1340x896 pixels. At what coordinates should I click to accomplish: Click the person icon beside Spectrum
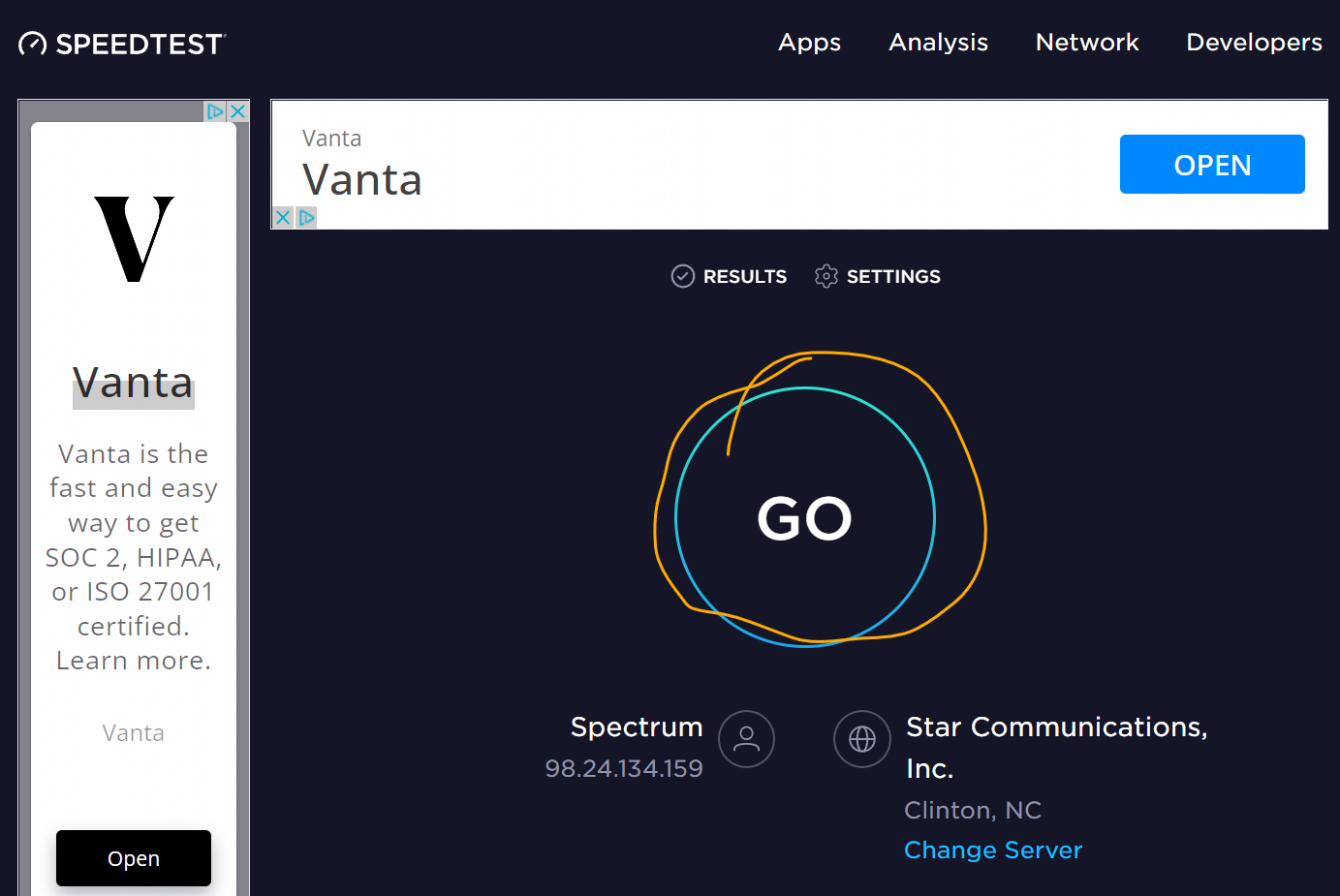(x=746, y=739)
